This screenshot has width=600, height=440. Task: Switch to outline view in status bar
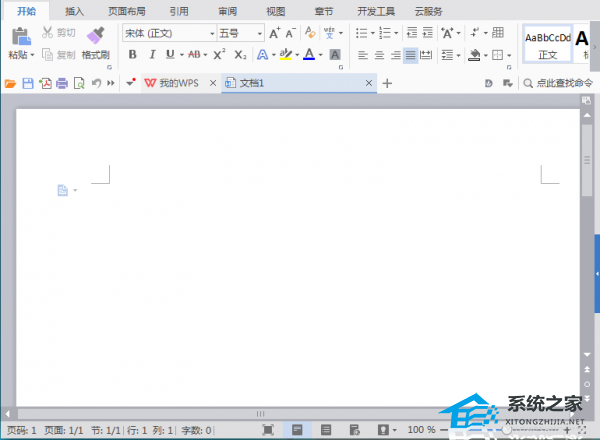(326, 430)
